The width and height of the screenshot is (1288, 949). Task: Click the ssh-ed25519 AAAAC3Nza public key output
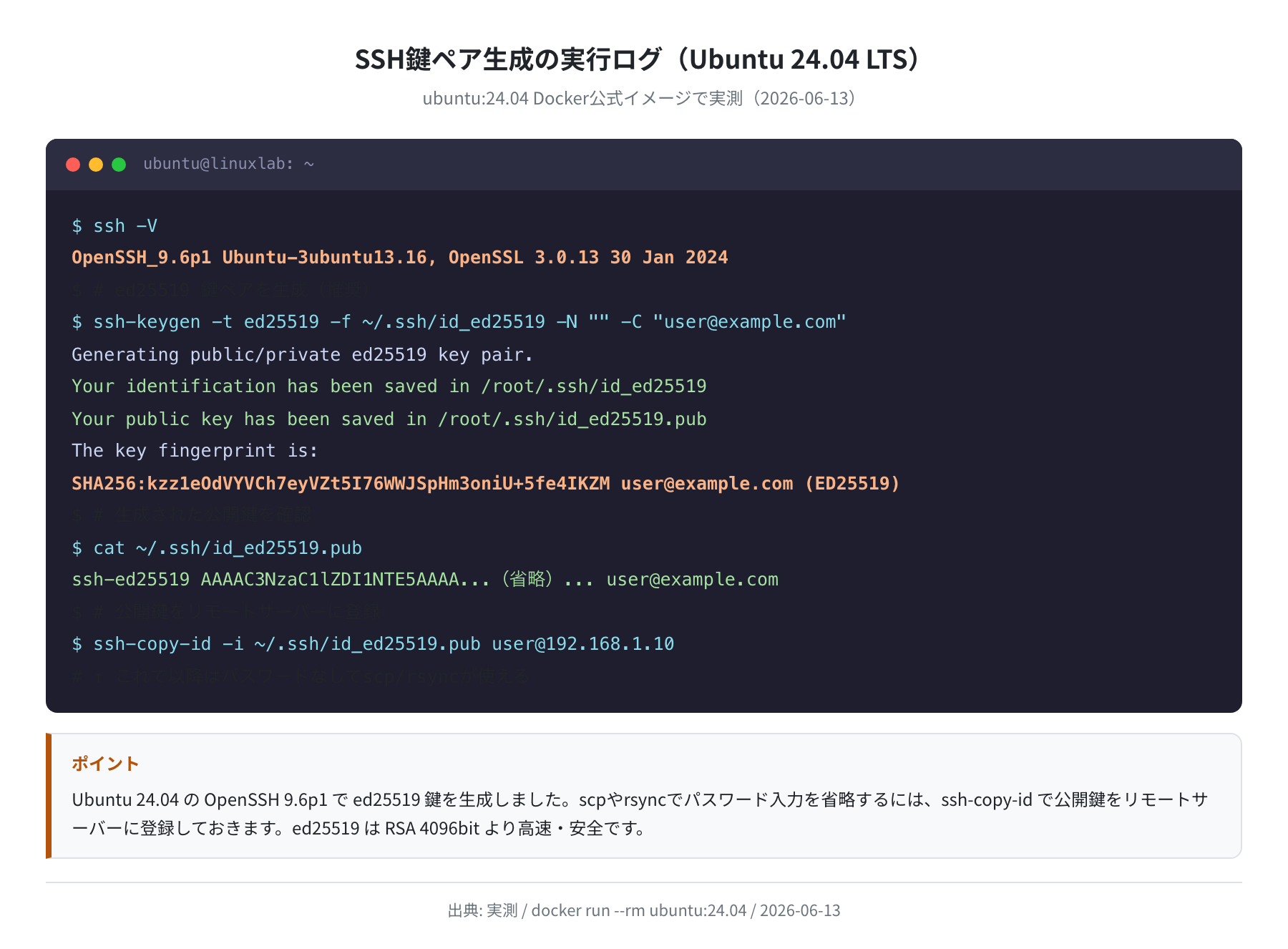pos(425,580)
